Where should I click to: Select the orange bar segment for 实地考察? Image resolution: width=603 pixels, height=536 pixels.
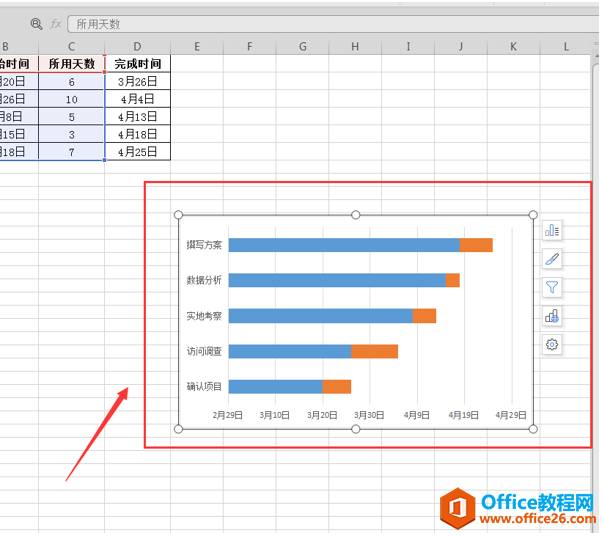[x=427, y=317]
